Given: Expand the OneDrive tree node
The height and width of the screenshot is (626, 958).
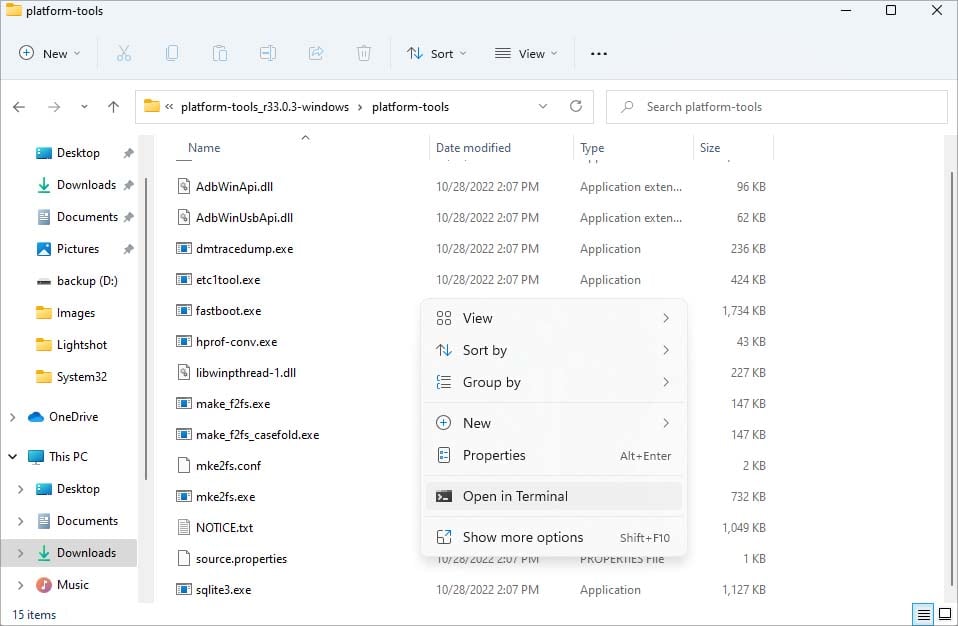Looking at the screenshot, I should pyautogui.click(x=13, y=417).
